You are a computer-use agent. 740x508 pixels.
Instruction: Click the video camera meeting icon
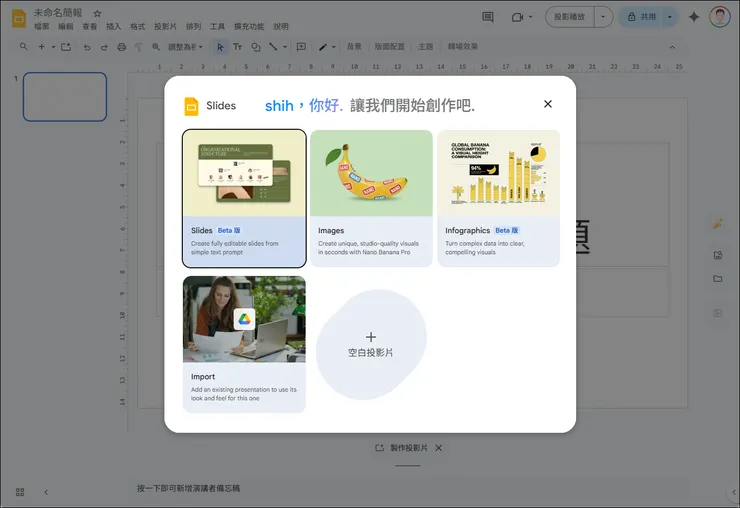pos(518,17)
